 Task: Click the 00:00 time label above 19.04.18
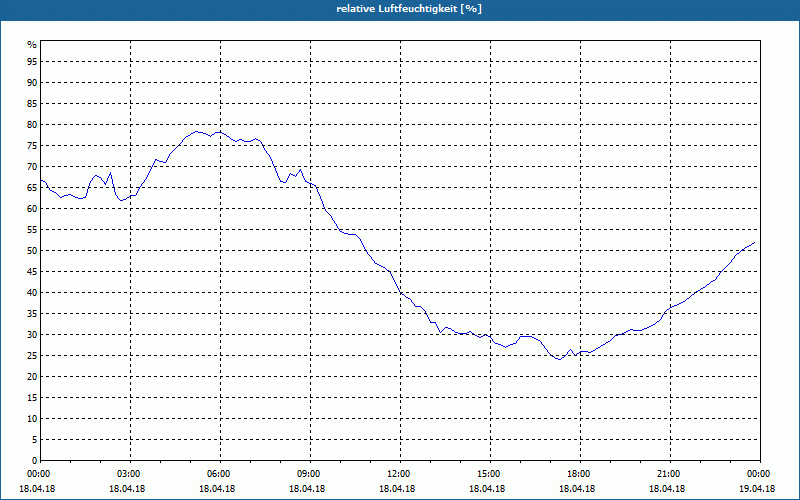[x=758, y=474]
